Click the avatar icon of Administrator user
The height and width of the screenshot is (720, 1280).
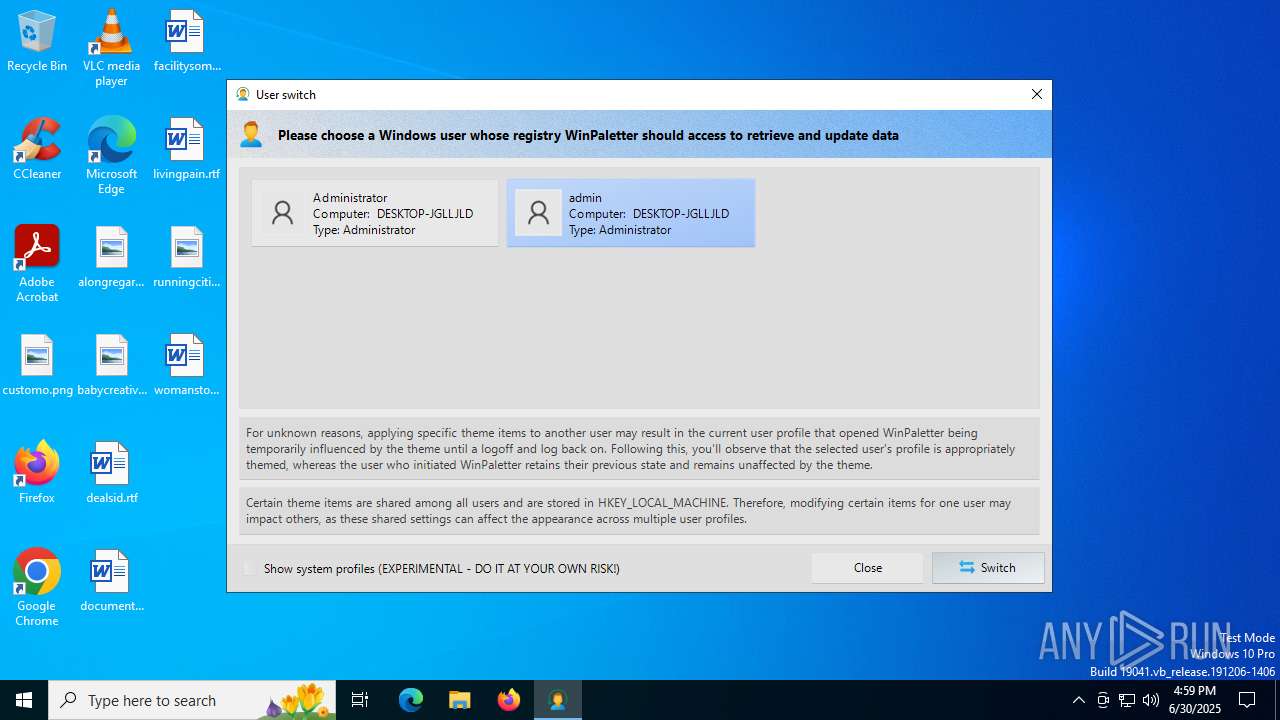(x=283, y=213)
